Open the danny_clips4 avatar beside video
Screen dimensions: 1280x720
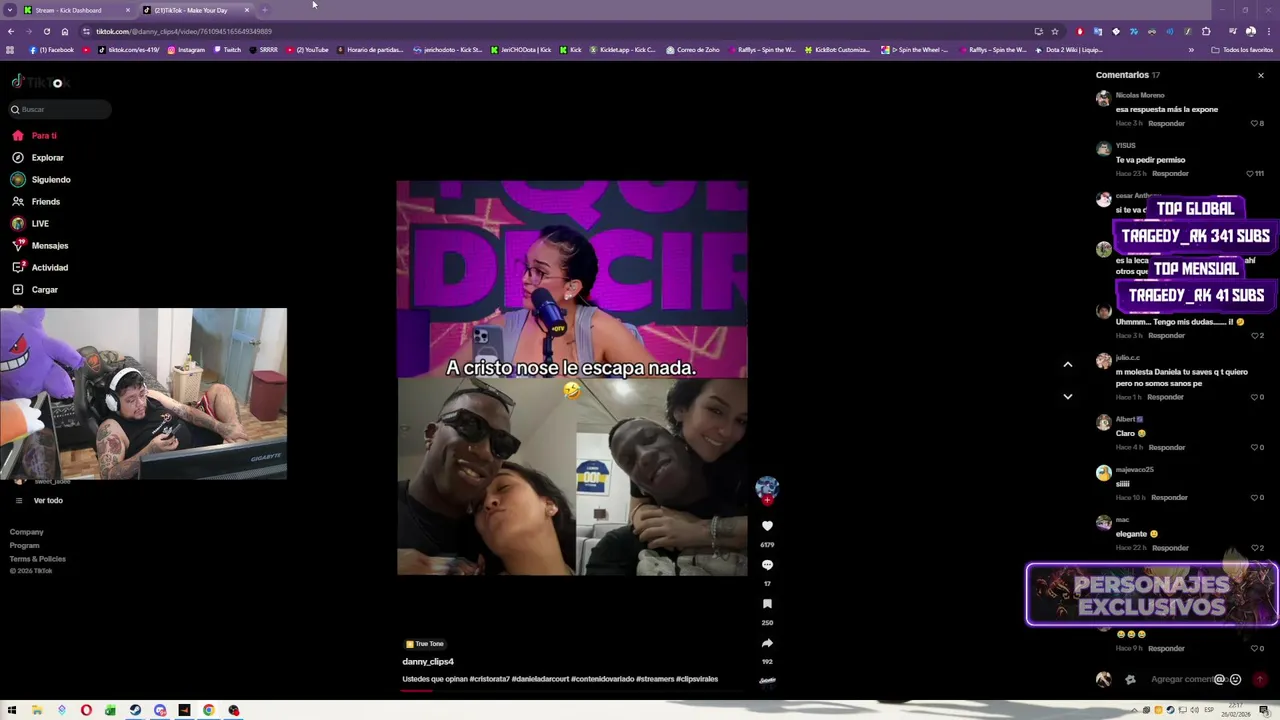point(767,487)
